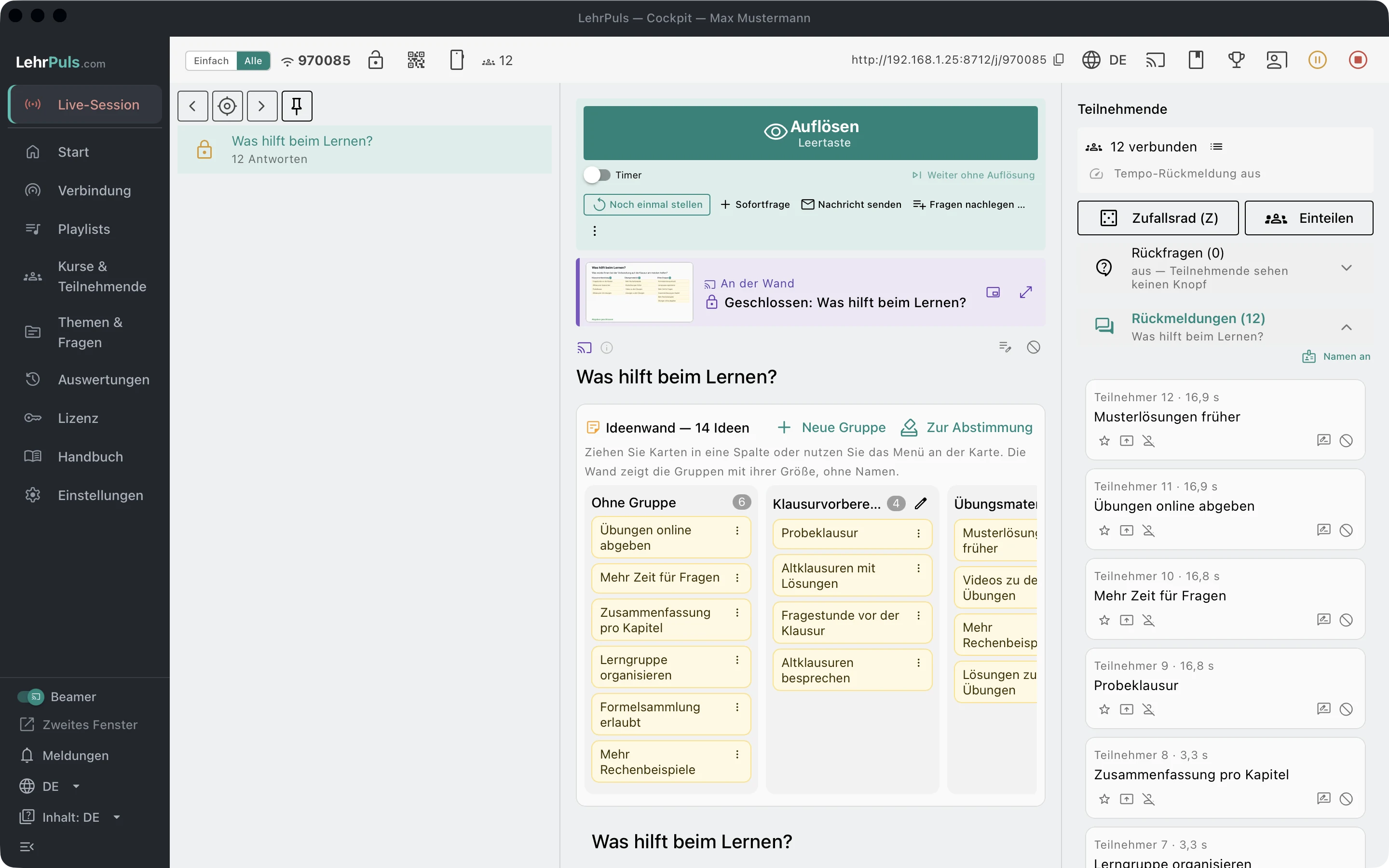Open the trophy leaderboard icon
Viewport: 1389px width, 868px height.
(x=1236, y=60)
